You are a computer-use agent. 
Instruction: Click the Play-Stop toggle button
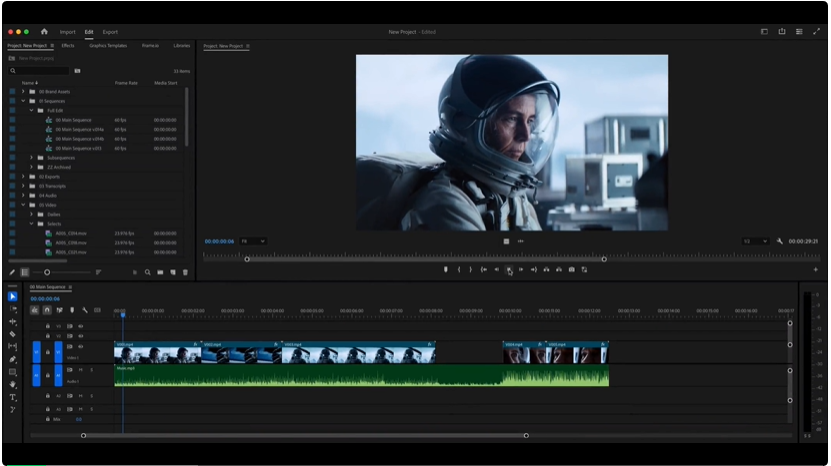pyautogui.click(x=509, y=269)
